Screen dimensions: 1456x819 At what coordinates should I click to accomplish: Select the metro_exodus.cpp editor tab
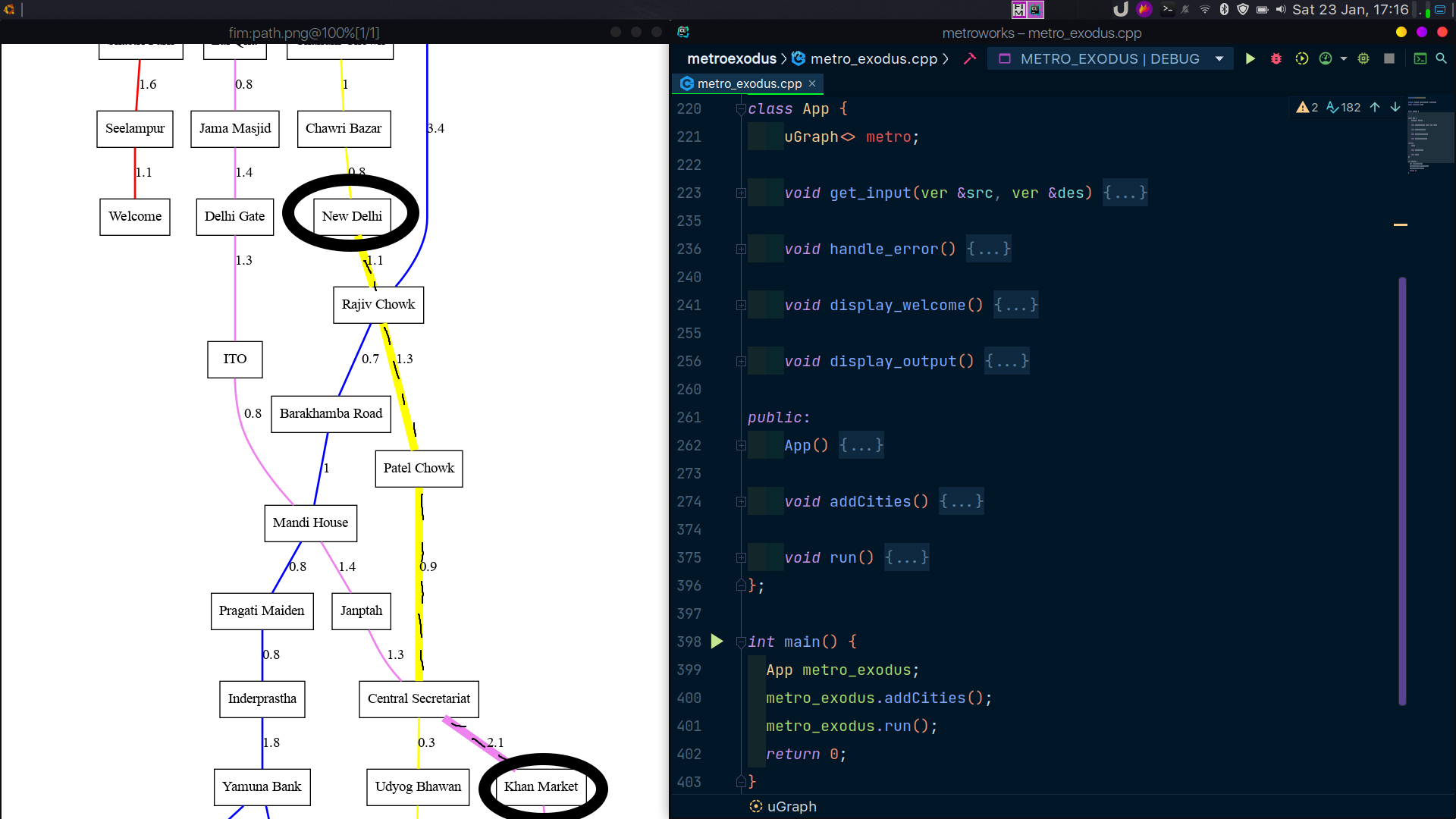[748, 83]
